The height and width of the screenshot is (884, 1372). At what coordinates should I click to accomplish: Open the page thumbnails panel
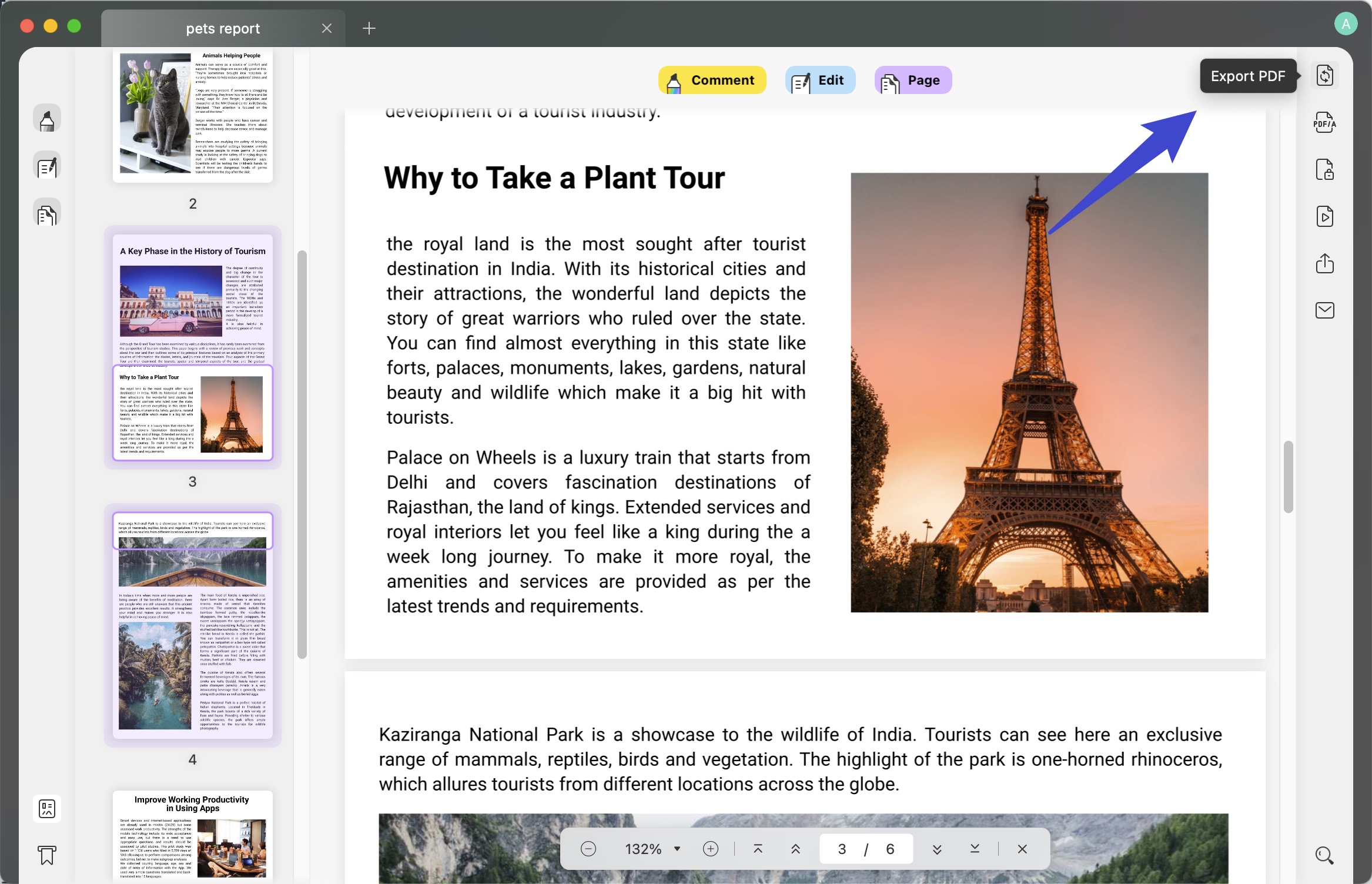click(x=47, y=213)
